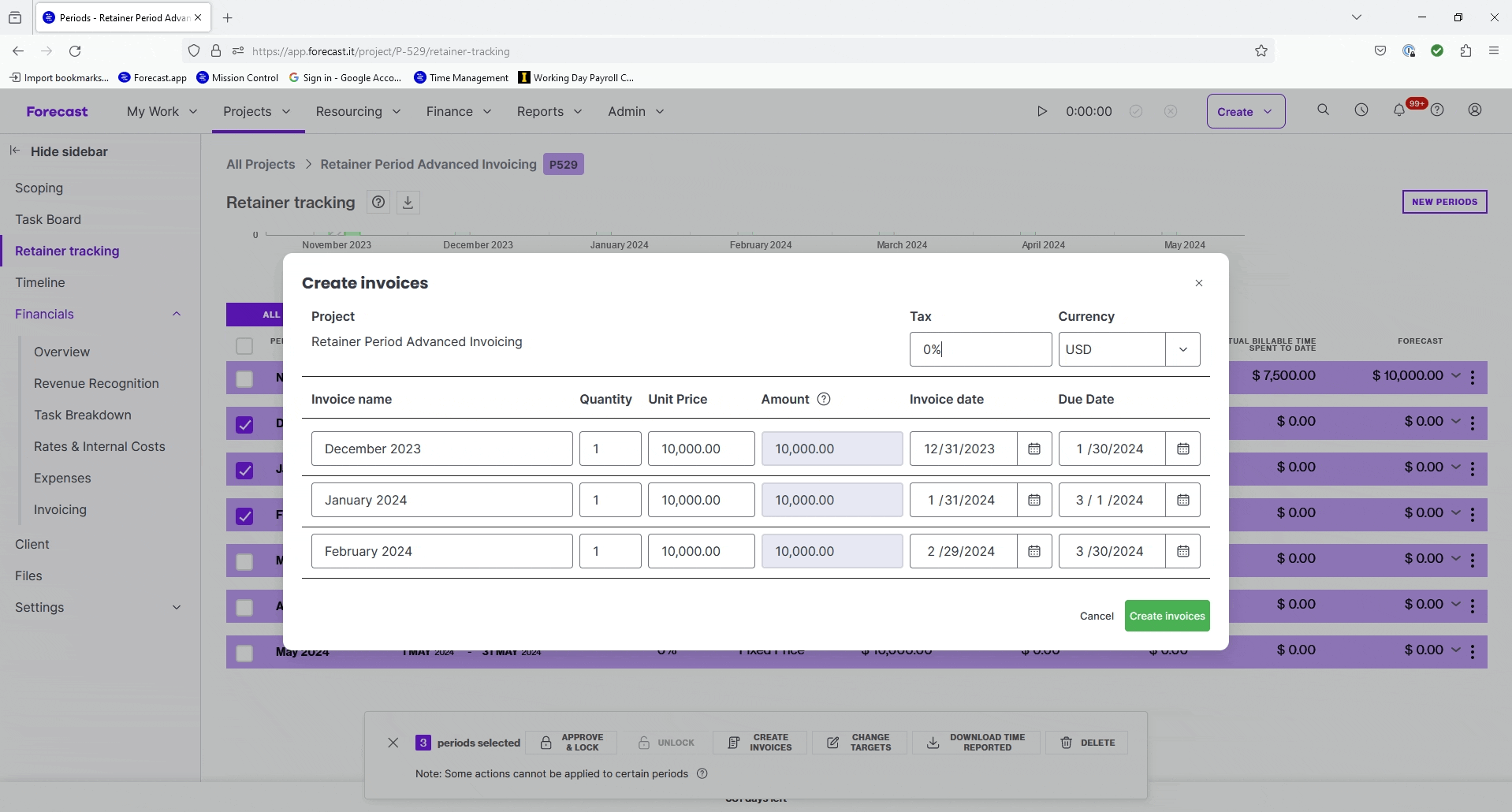
Task: Go to All Projects breadcrumb link
Action: coord(260,164)
